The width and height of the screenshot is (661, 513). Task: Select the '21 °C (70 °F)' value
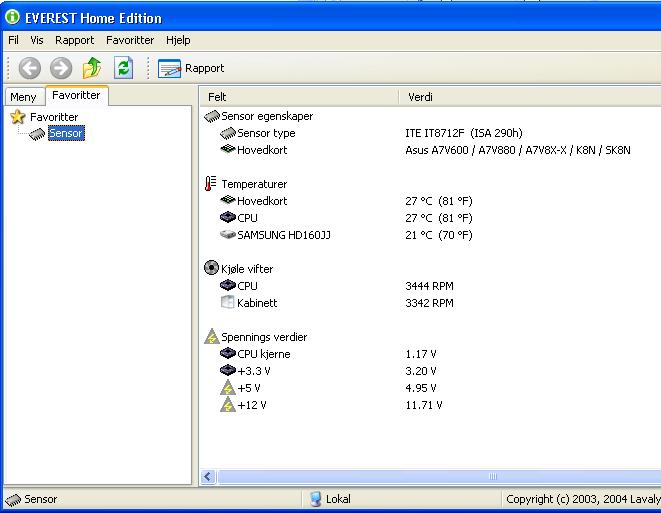(x=439, y=235)
